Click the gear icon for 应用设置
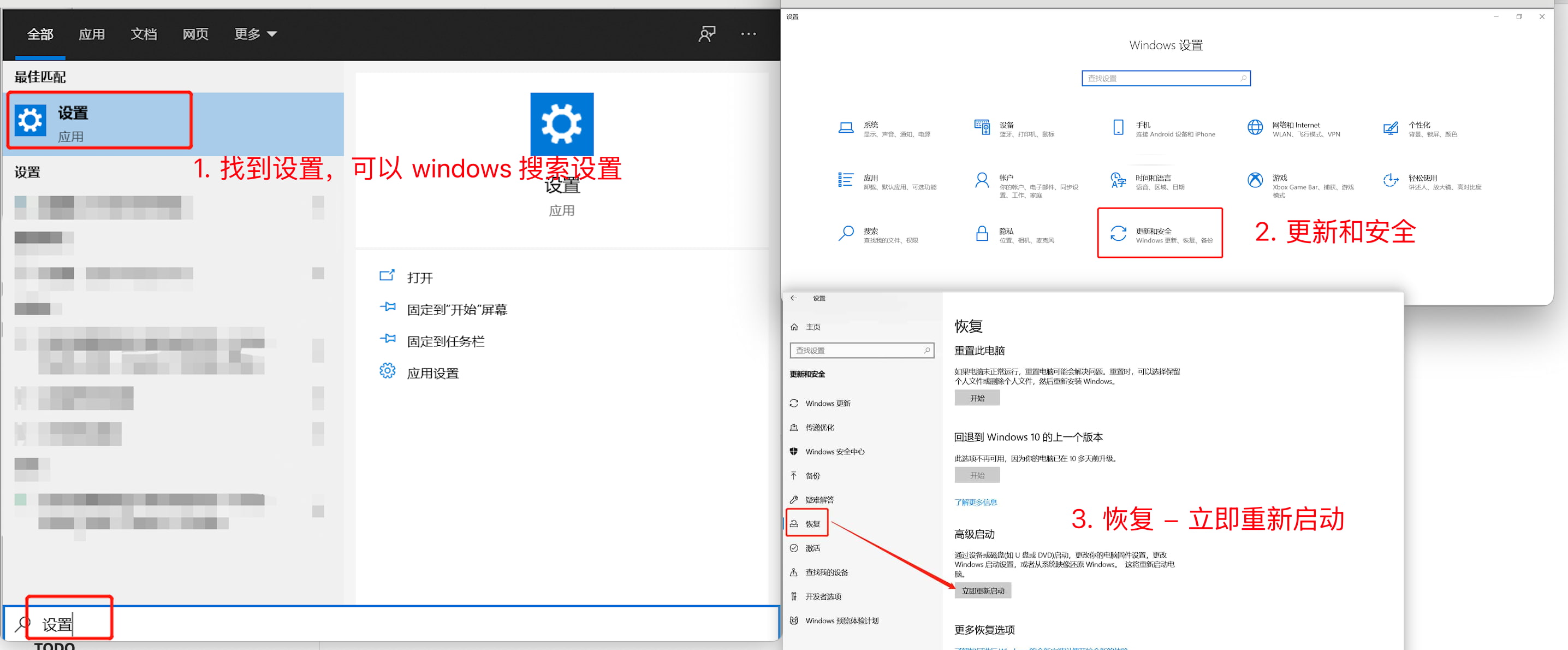Screen dimensions: 1568x650 pos(387,371)
